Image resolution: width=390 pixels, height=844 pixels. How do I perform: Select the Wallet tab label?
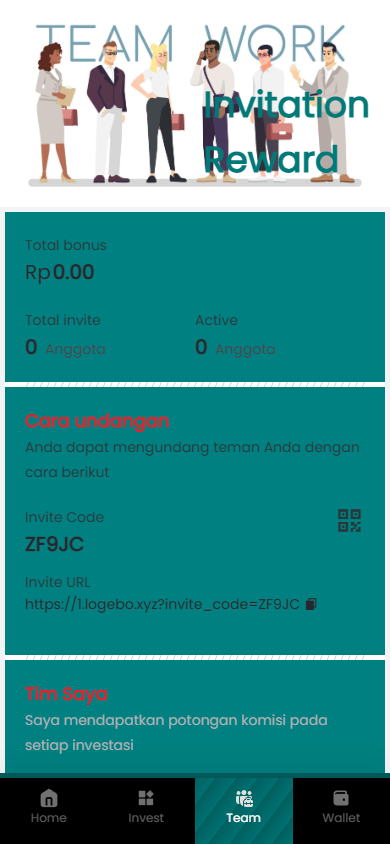click(x=341, y=818)
